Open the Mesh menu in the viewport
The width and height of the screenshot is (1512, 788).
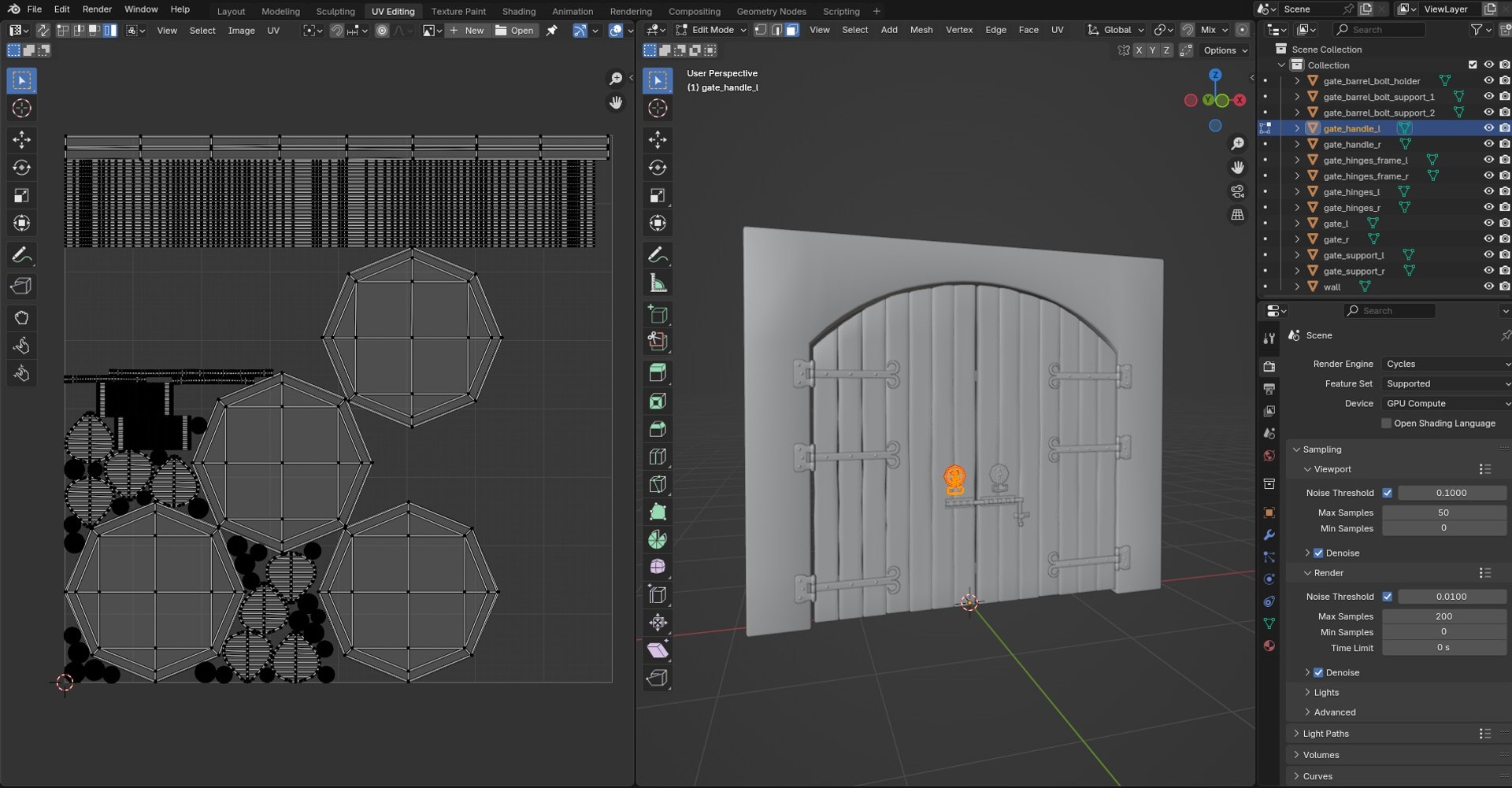921,30
